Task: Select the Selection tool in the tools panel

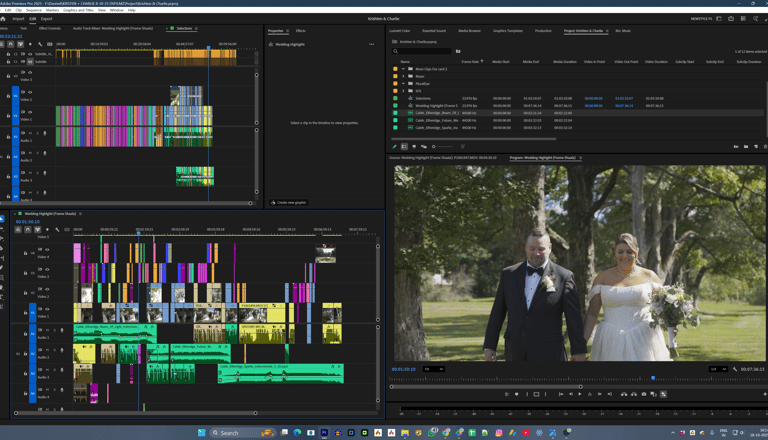Action: click(x=3, y=219)
